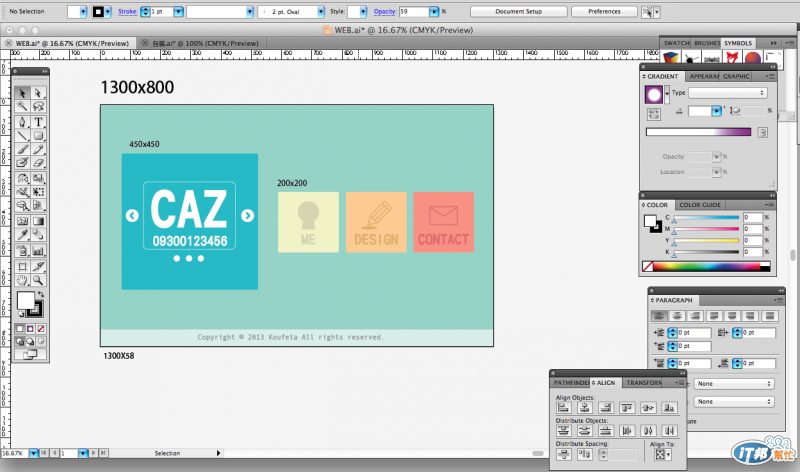
Task: Click Vertical Align Top in Align panel
Action: [x=627, y=407]
